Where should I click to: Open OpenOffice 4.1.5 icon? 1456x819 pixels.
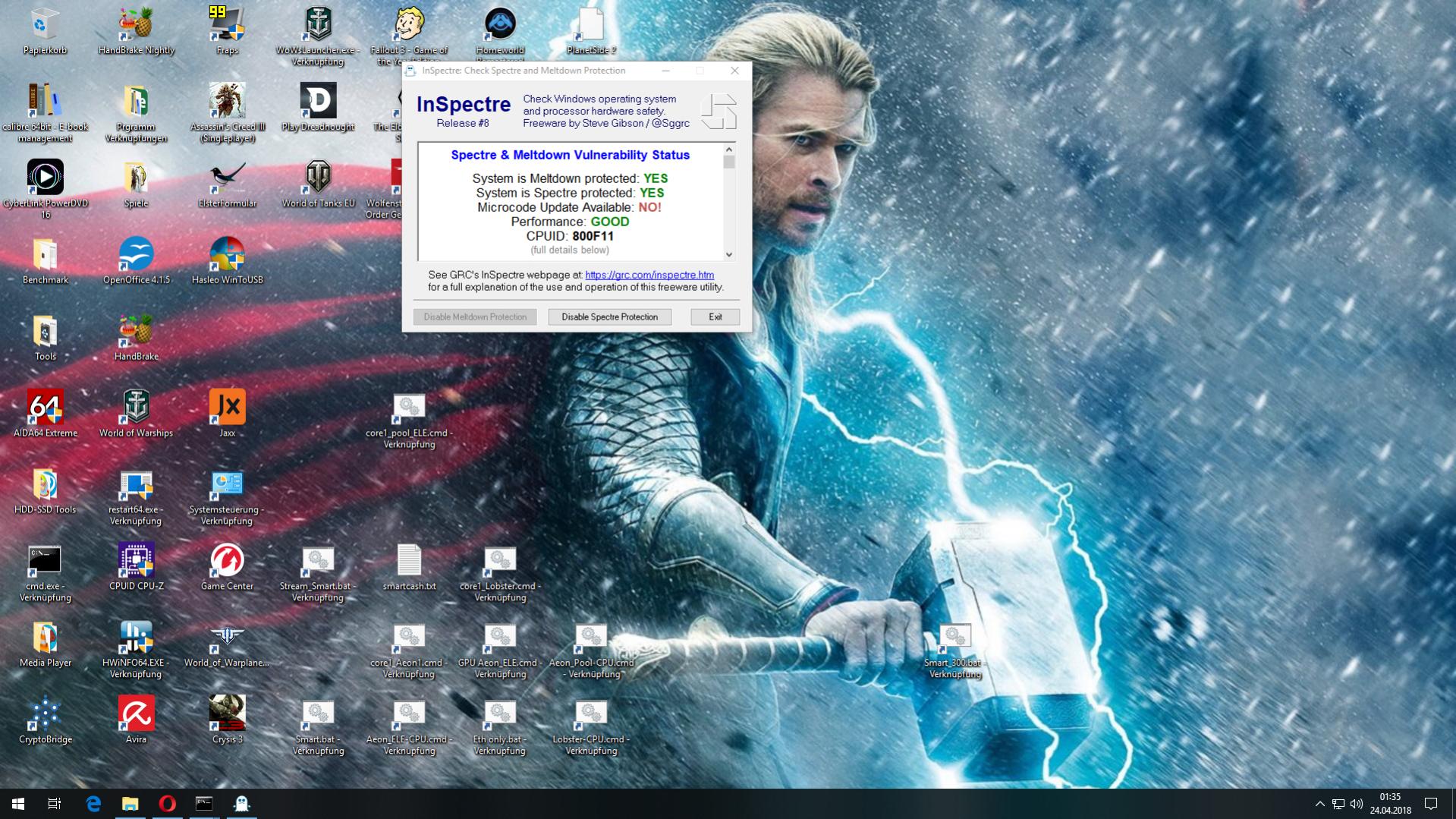(x=136, y=261)
